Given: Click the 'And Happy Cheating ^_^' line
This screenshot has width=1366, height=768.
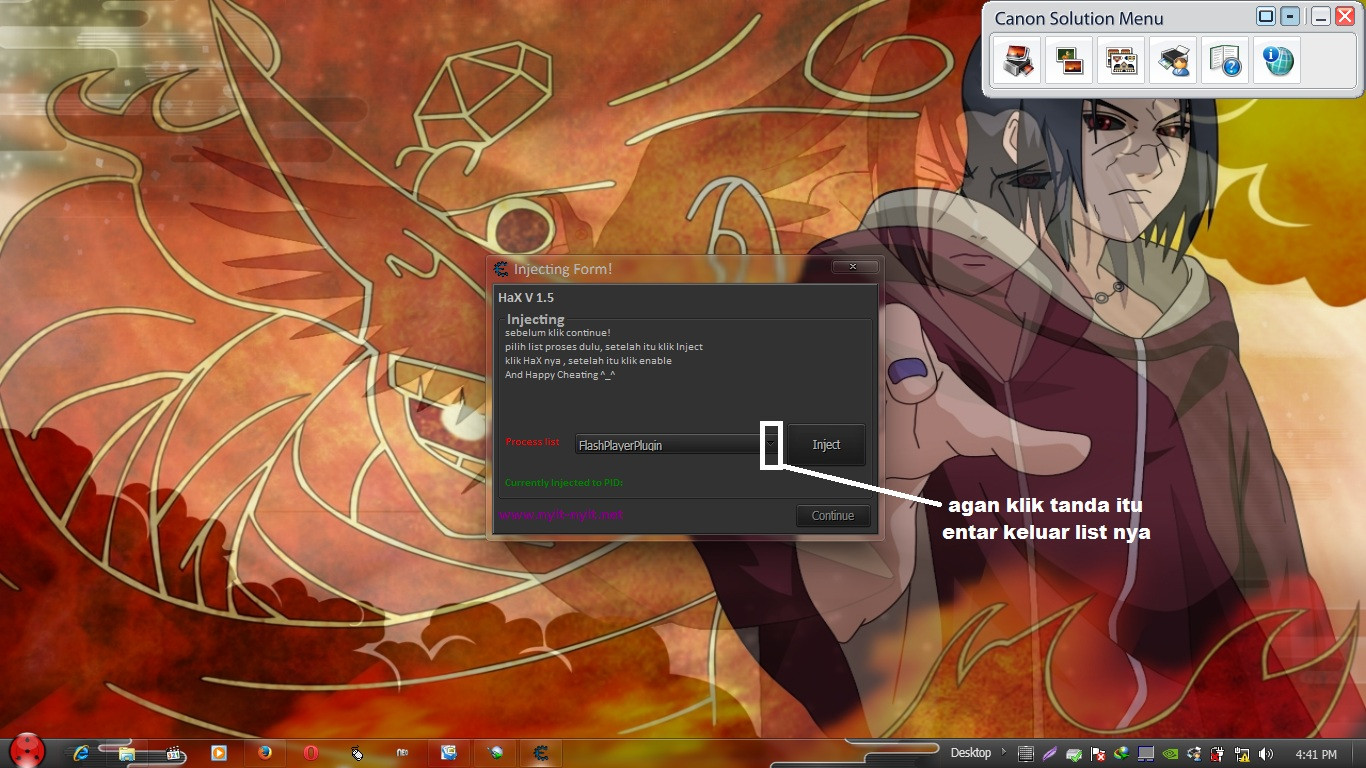Looking at the screenshot, I should 560,375.
